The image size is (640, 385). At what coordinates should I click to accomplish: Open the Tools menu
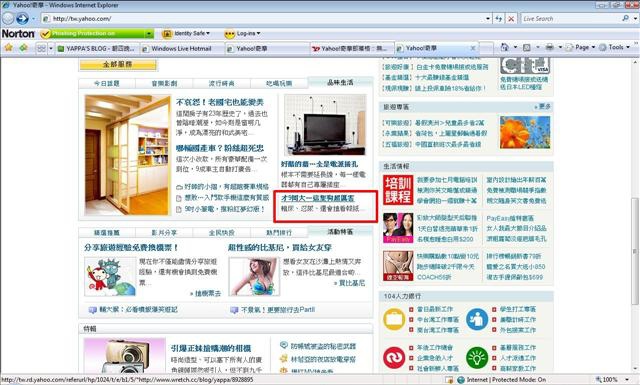614,47
